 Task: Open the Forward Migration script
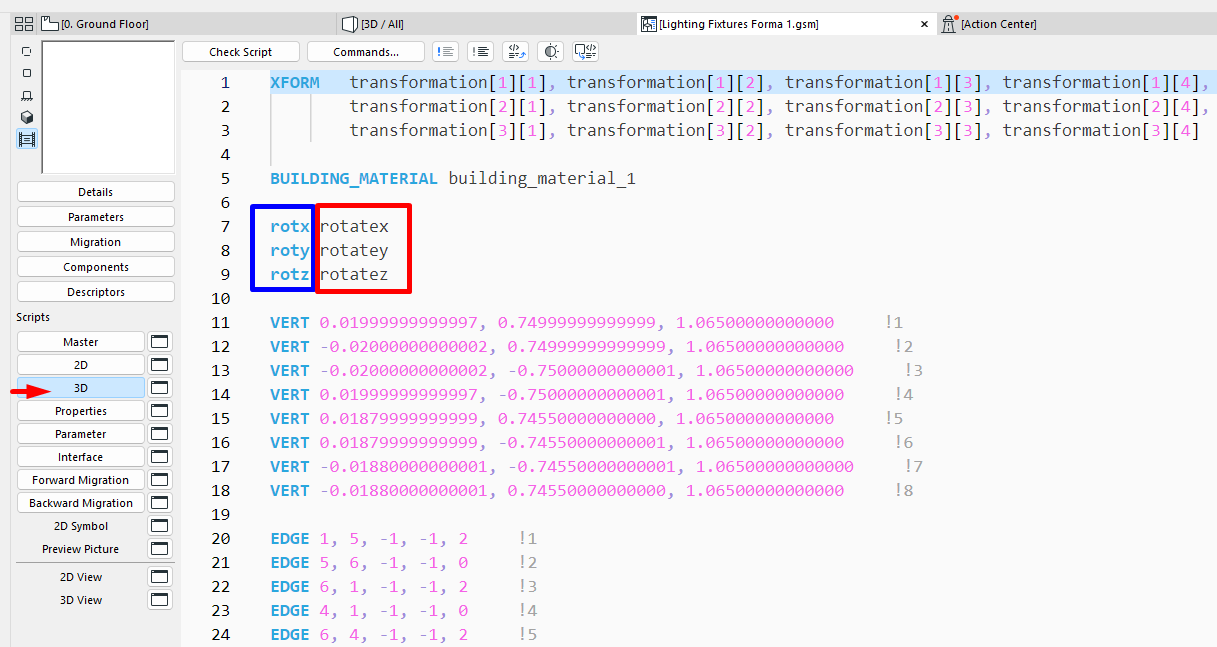click(x=81, y=480)
